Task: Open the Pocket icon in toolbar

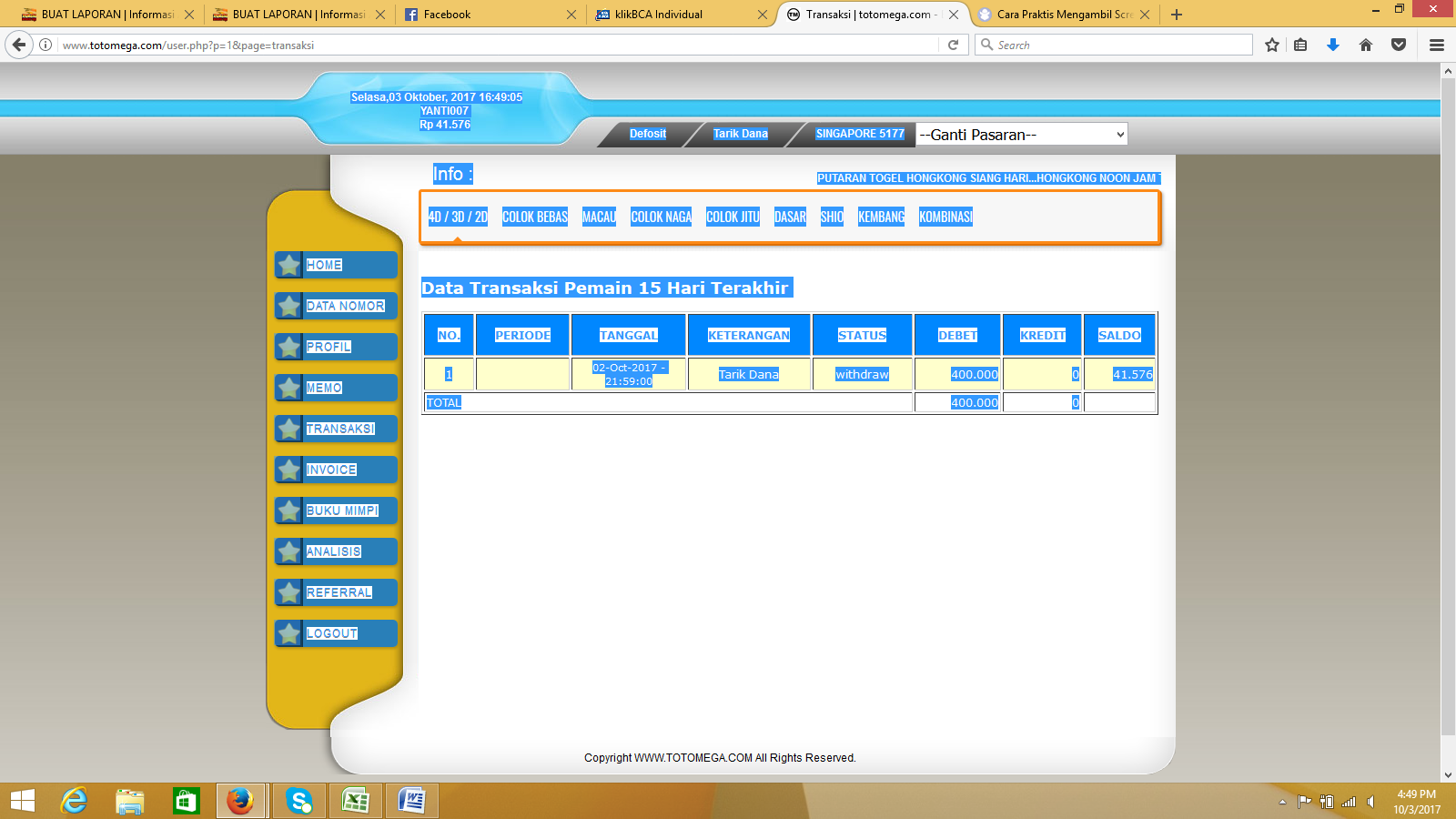Action: tap(1399, 45)
